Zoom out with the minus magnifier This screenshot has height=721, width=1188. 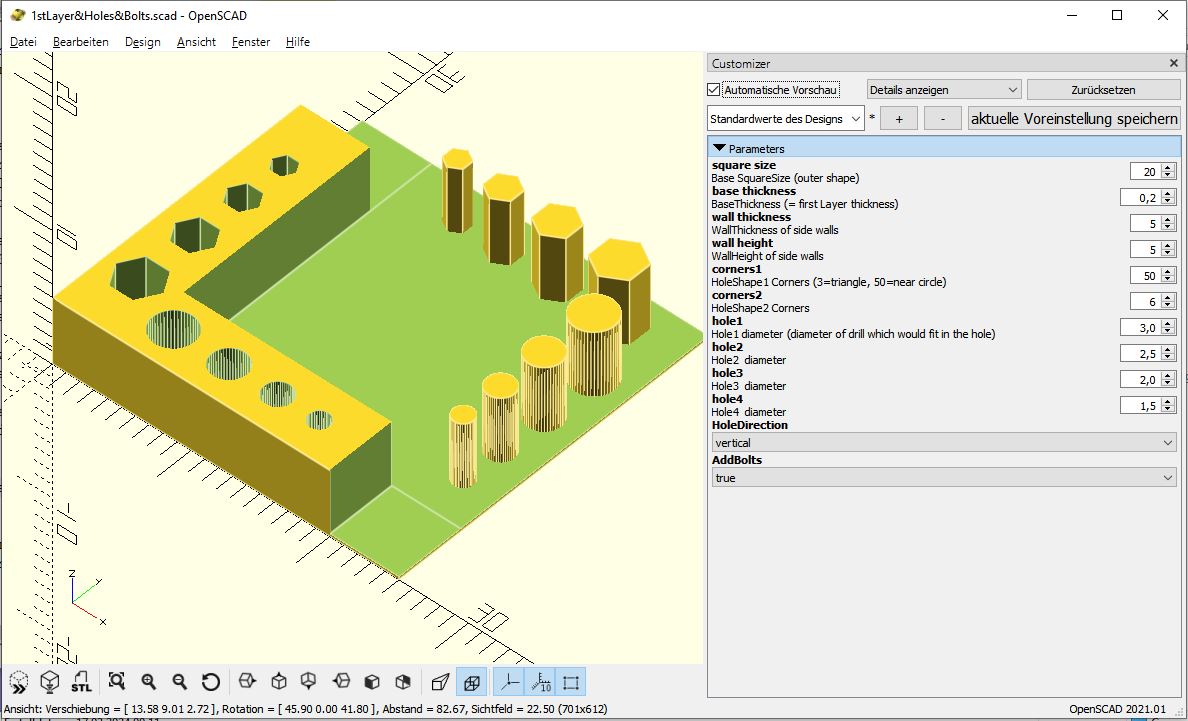180,682
